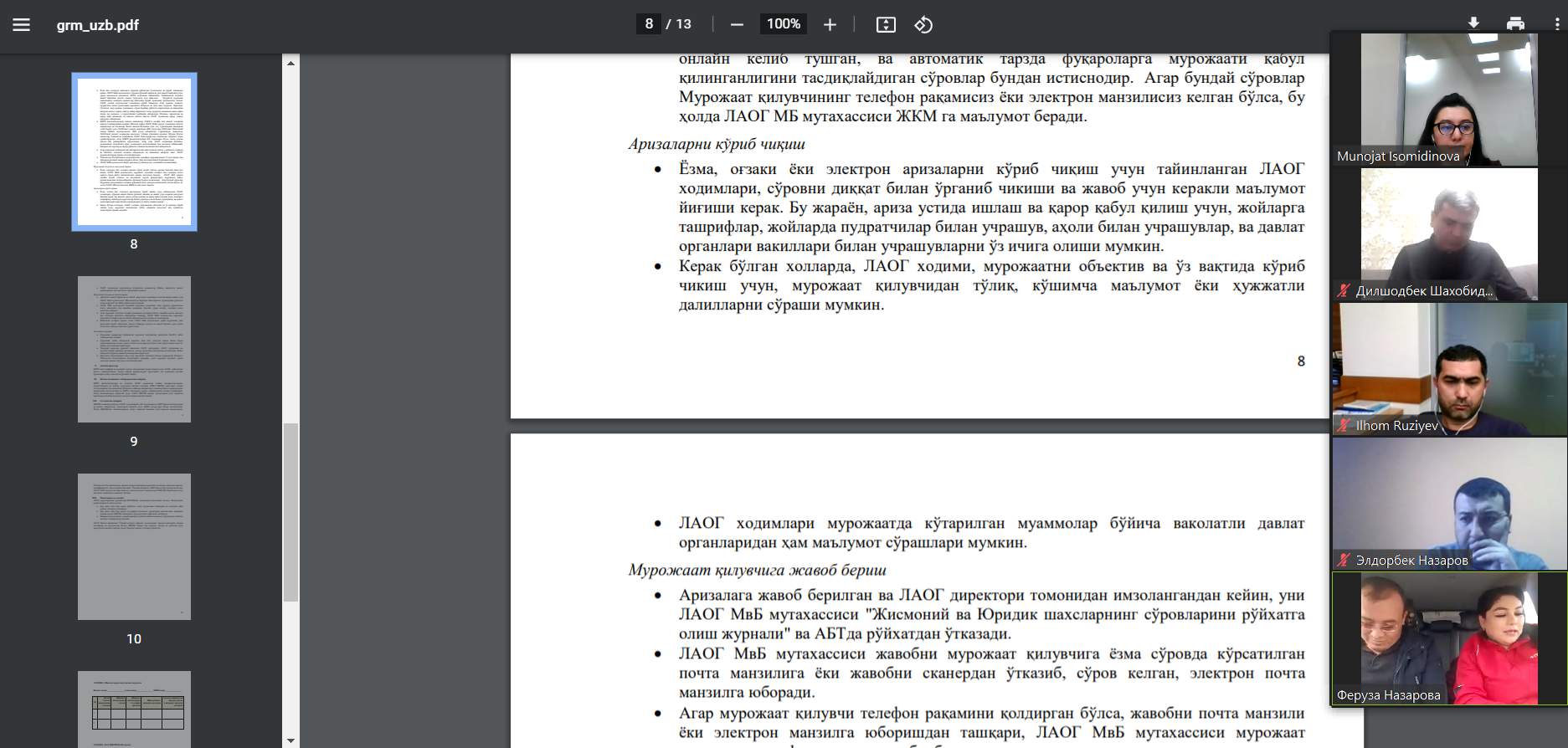The image size is (1568, 748).
Task: Download the PDF file
Action: click(1473, 23)
